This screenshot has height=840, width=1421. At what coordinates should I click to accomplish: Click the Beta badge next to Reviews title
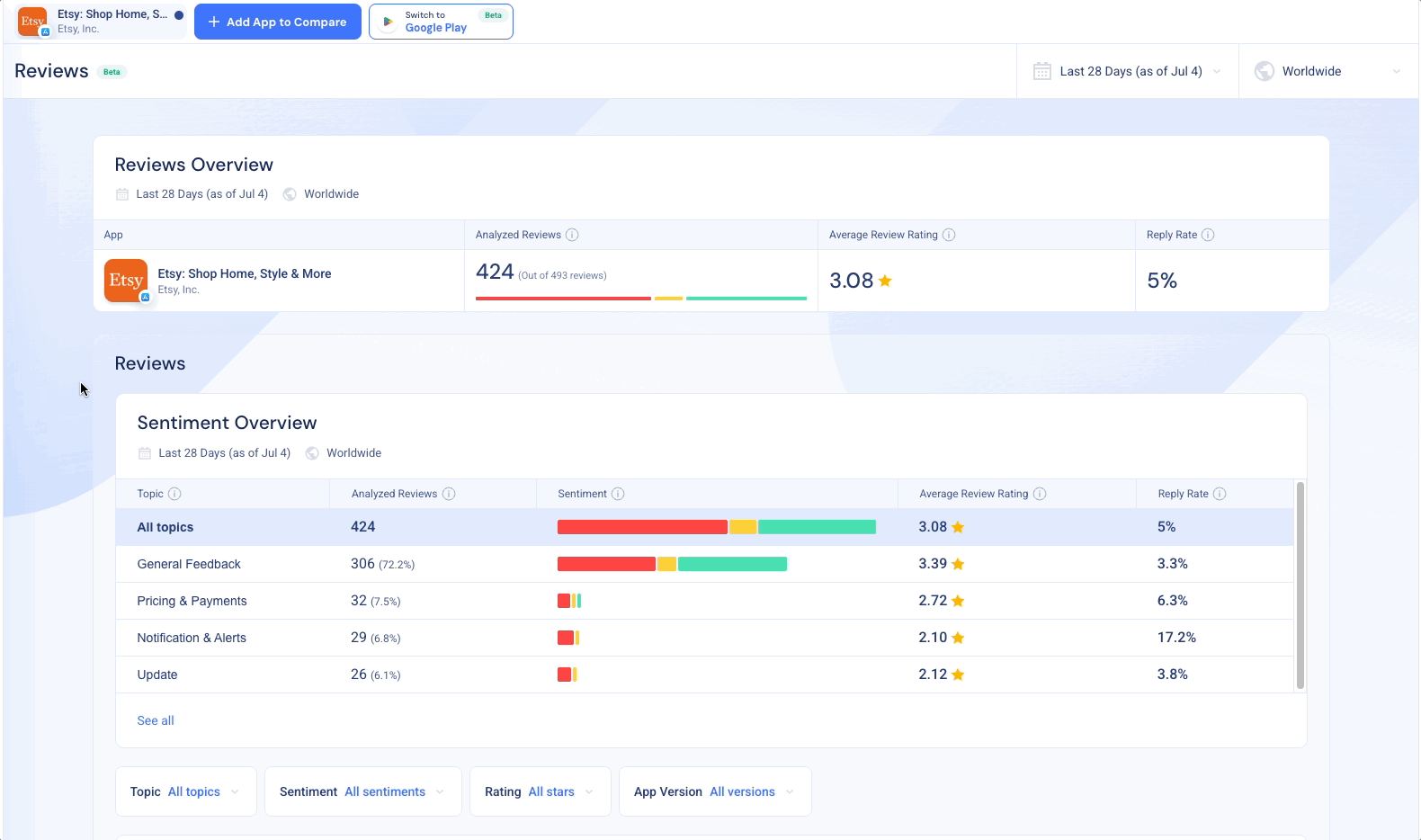pos(112,72)
